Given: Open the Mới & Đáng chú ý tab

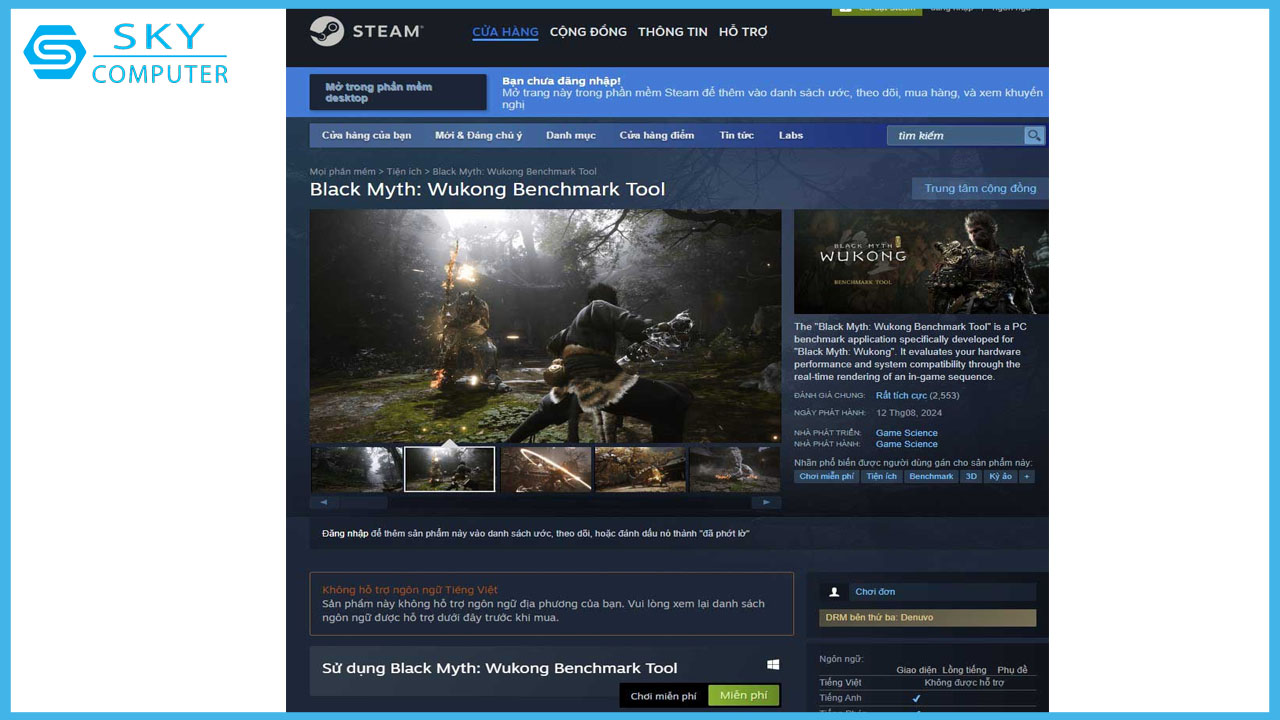Looking at the screenshot, I should click(478, 135).
